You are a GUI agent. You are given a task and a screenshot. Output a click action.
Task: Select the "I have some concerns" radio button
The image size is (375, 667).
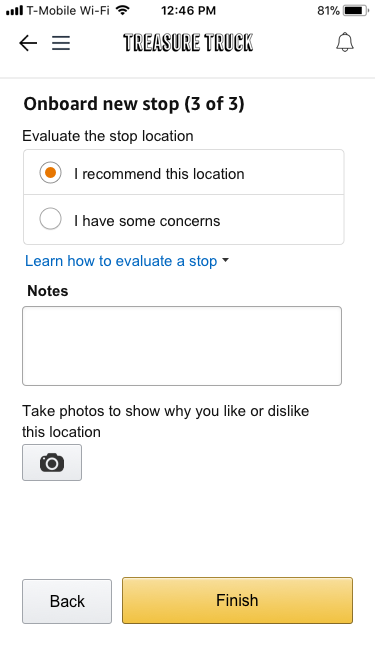pos(50,219)
